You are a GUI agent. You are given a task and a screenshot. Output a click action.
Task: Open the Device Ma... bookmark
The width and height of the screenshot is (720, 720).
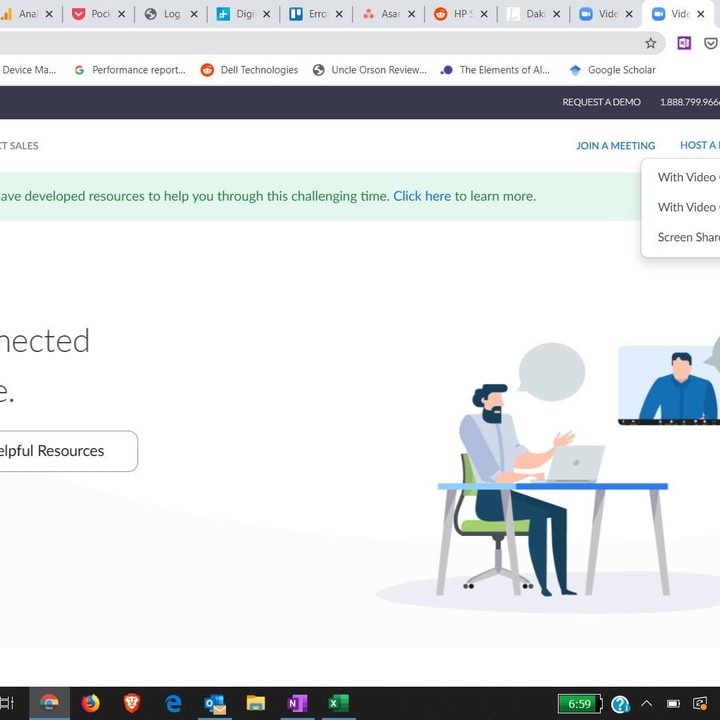click(28, 70)
